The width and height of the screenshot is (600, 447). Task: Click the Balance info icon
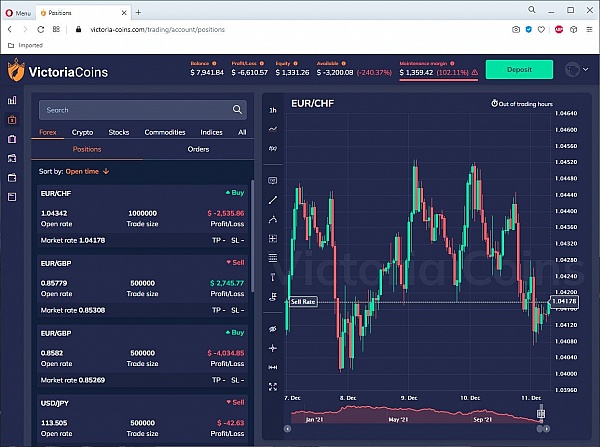pos(214,64)
